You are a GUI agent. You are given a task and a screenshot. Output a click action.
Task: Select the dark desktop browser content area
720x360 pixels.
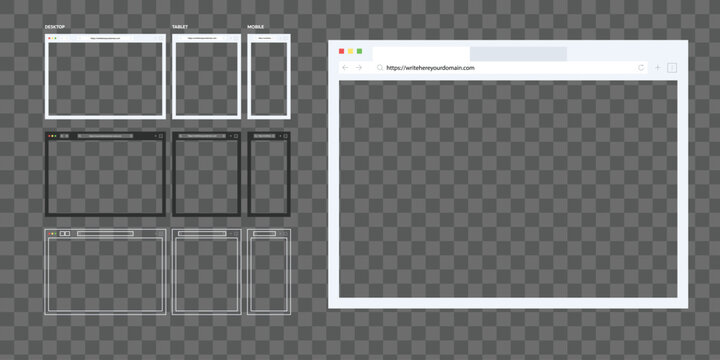[x=105, y=177]
